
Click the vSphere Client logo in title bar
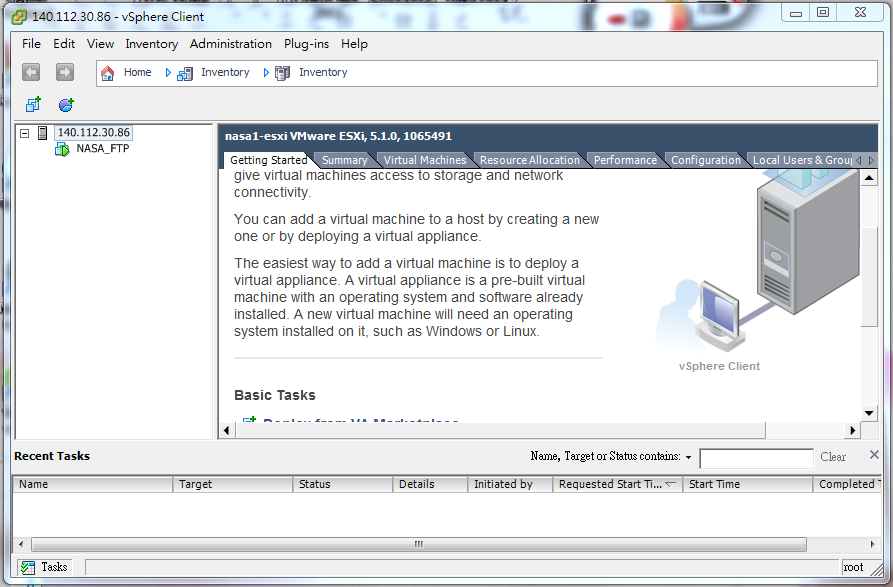(x=19, y=17)
